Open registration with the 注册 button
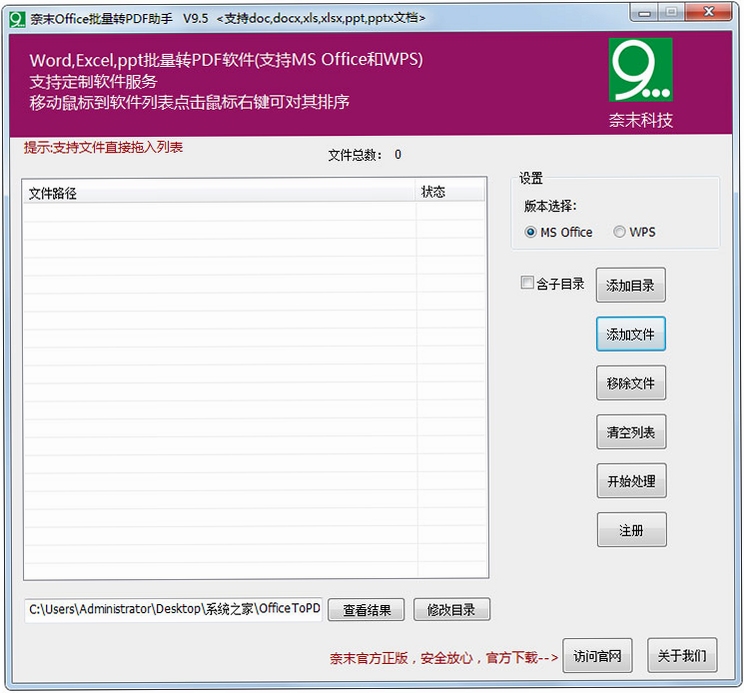Image resolution: width=744 pixels, height=693 pixels. coord(632,529)
